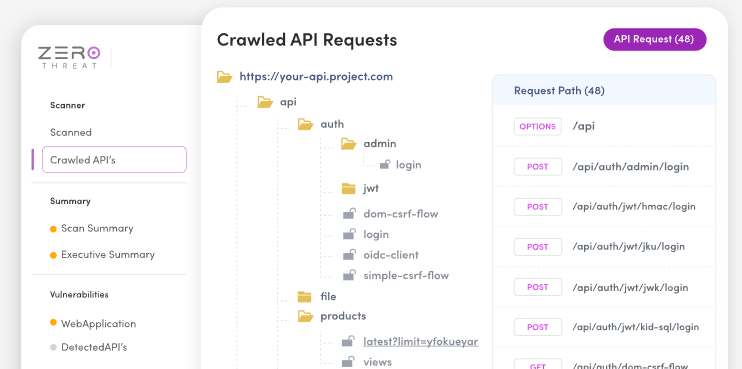The image size is (742, 369).
Task: Select views tree item
Action: click(x=378, y=362)
